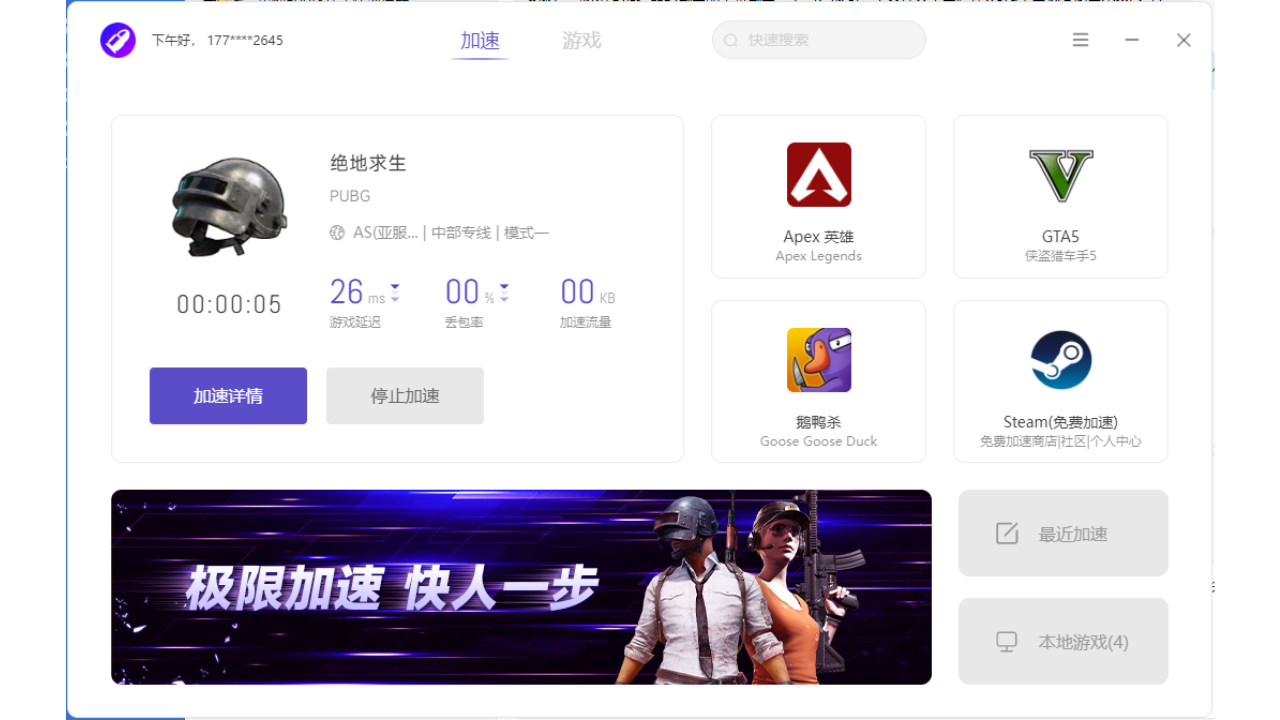Click 停止加速 to stop acceleration
The height and width of the screenshot is (720, 1280).
(x=405, y=396)
